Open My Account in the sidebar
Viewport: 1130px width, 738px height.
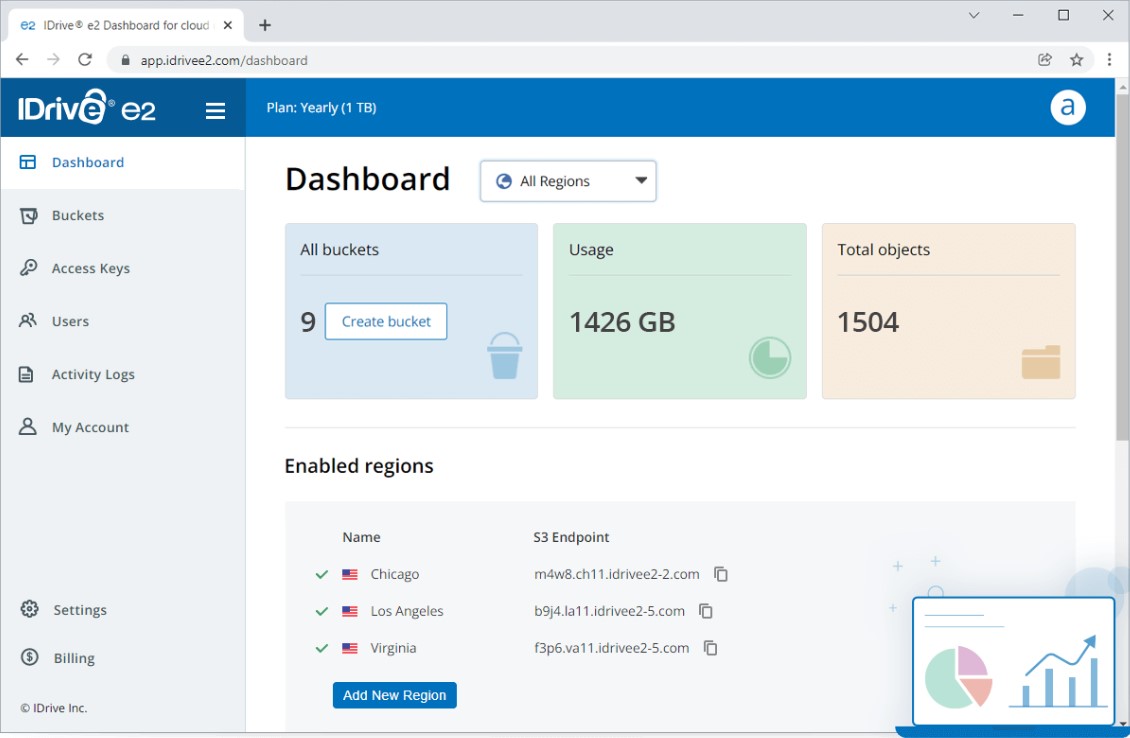[123, 427]
